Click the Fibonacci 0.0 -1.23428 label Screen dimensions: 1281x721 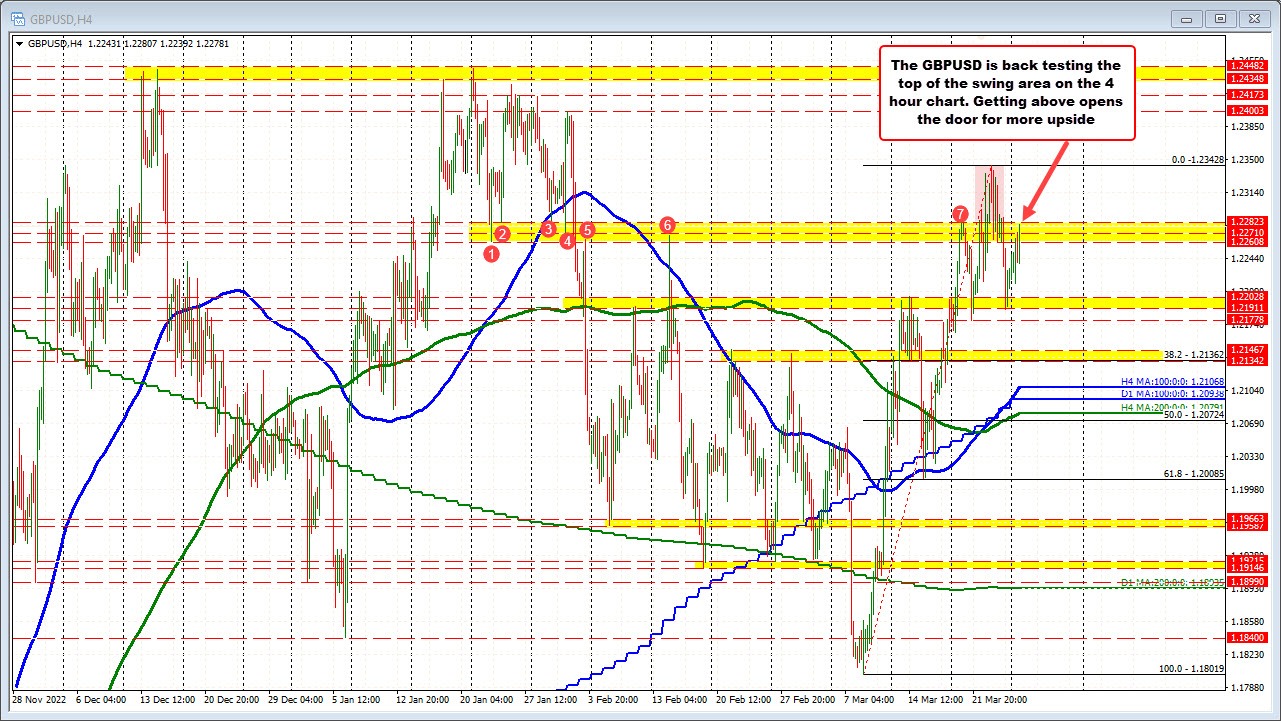1197,160
